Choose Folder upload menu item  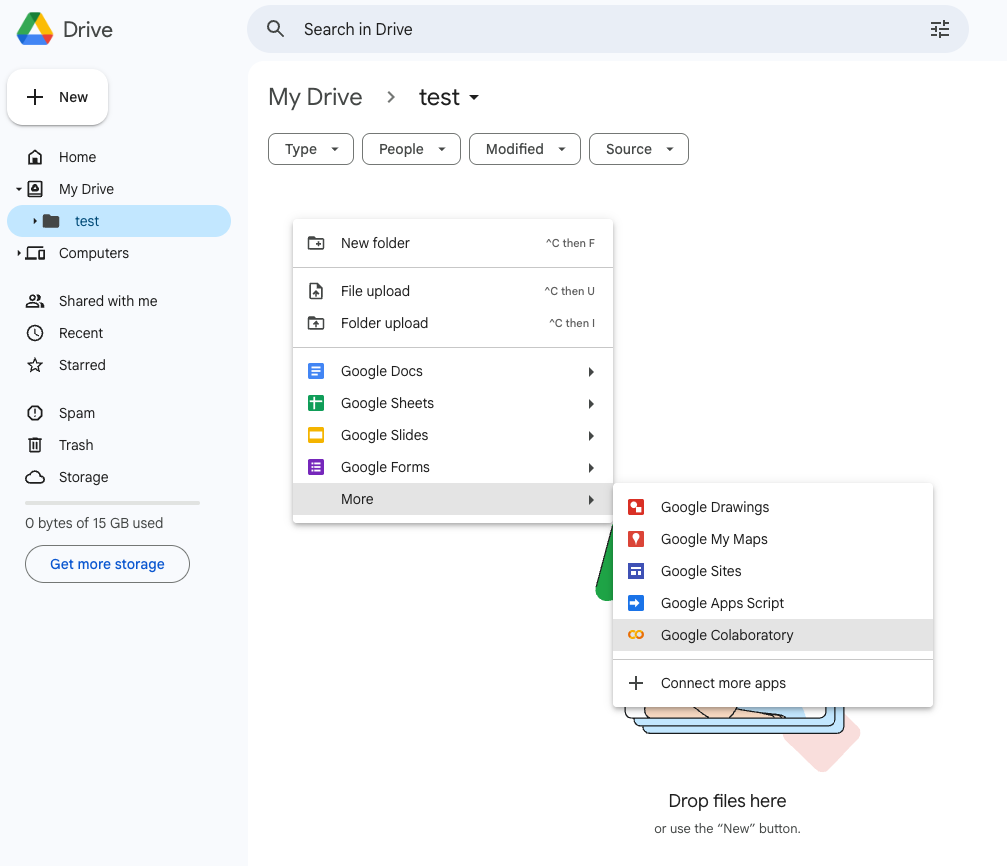453,323
